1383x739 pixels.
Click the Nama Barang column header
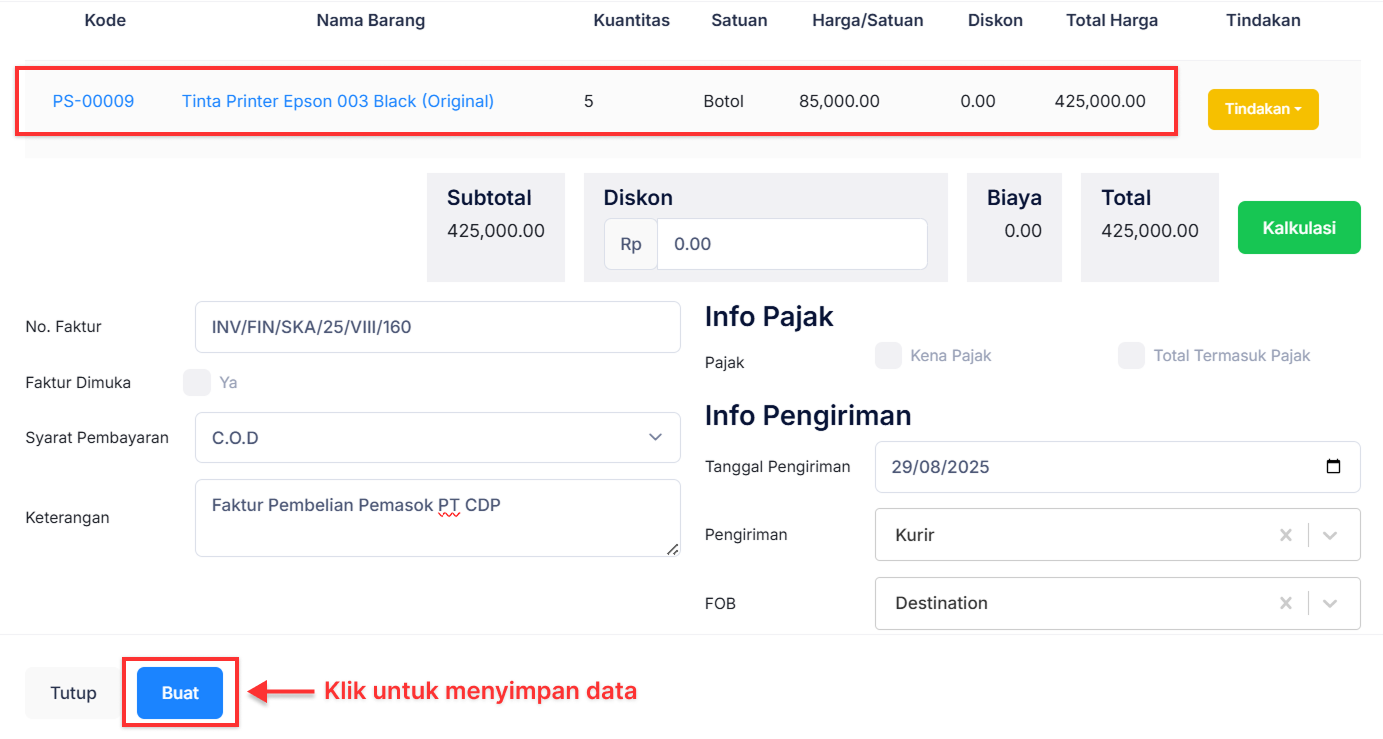click(370, 19)
